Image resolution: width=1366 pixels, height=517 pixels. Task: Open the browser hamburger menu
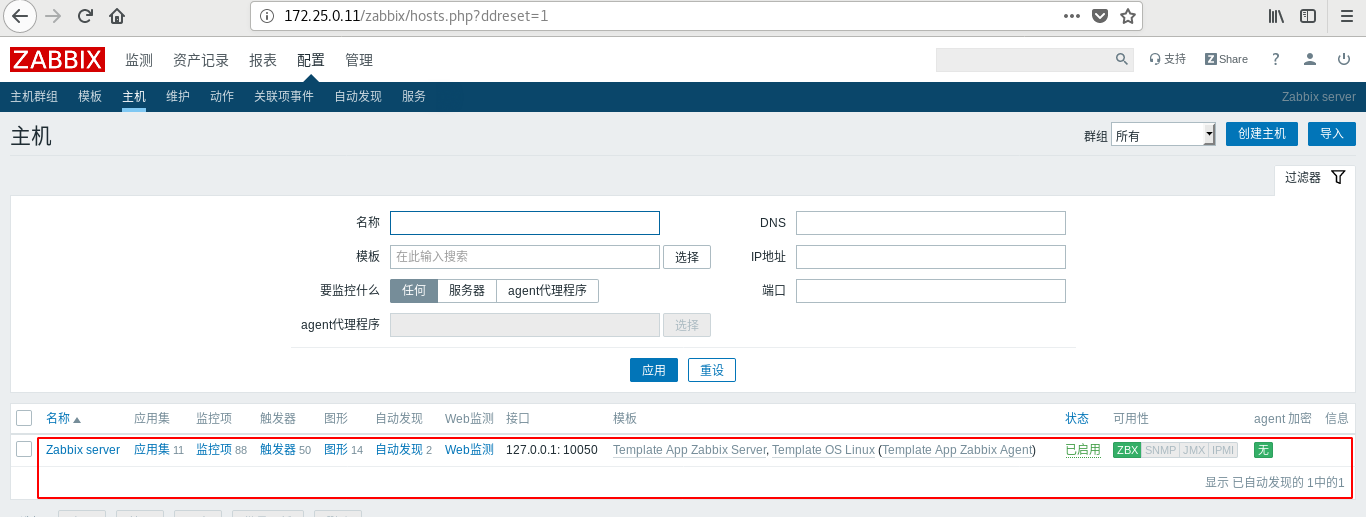tap(1347, 16)
